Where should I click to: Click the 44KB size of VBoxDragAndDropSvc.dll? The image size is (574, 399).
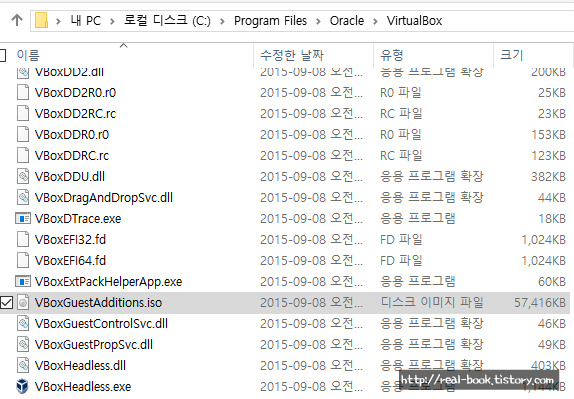point(552,197)
